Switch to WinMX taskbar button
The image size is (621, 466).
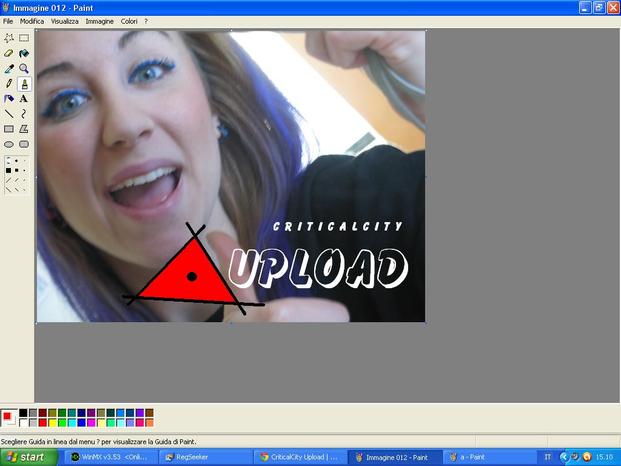110,457
